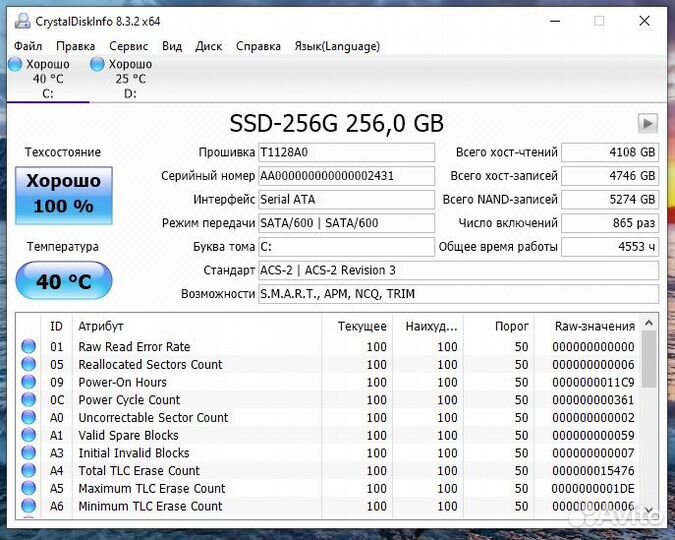Click status icon for Total TLC Erase Count

point(28,470)
